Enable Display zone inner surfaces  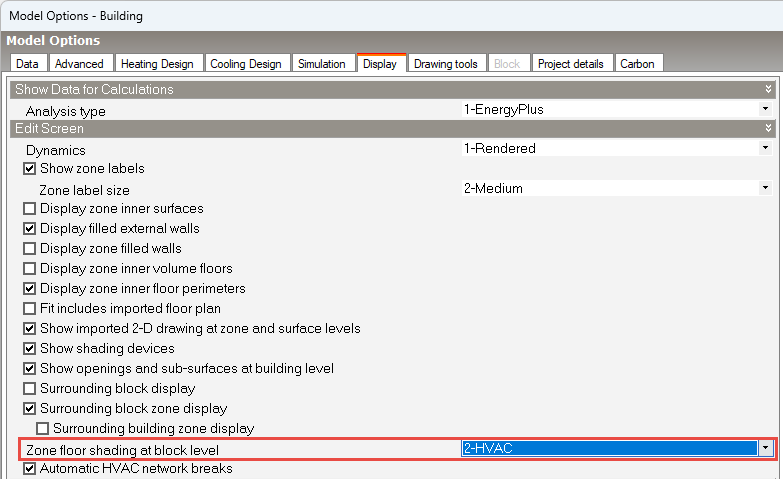pos(30,209)
